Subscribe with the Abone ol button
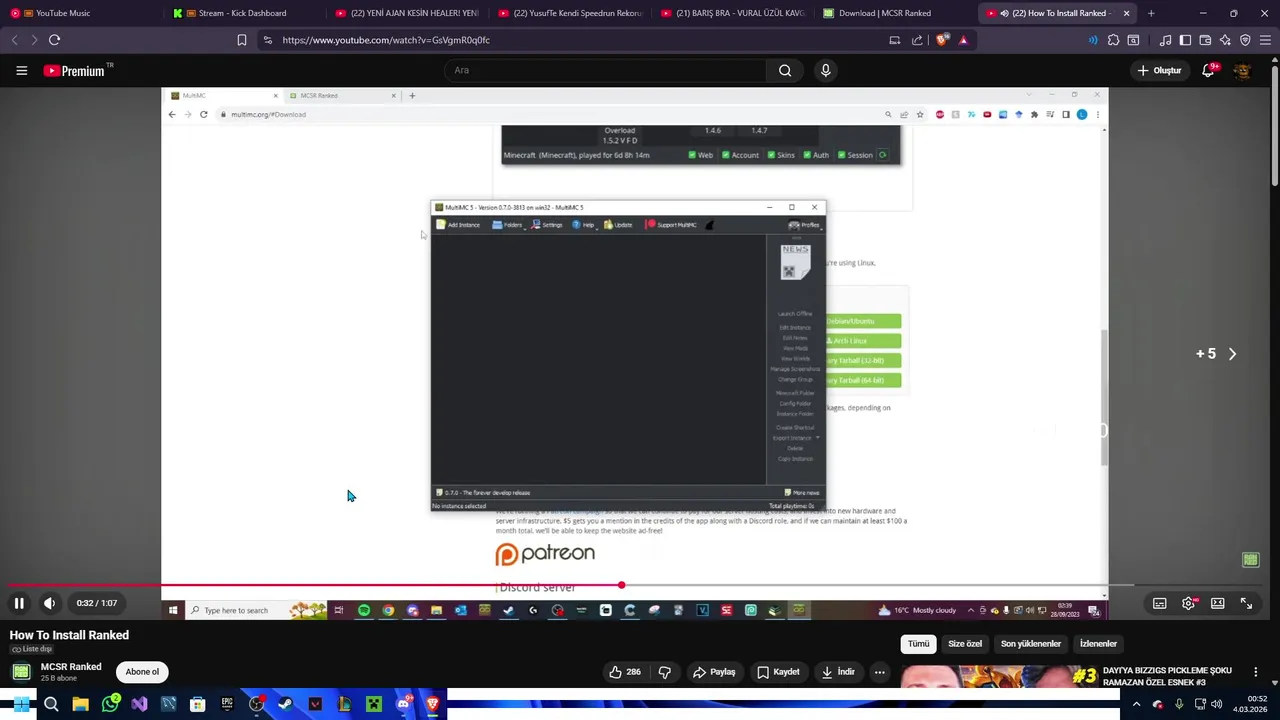Viewport: 1280px width, 720px height. (142, 672)
